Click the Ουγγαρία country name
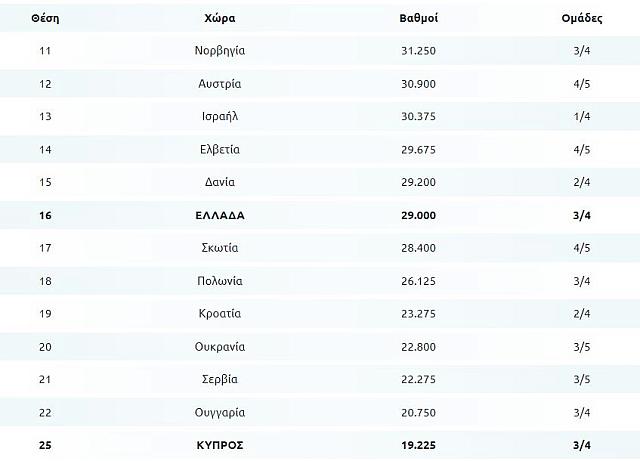Screen dimensions: 640x461 221,412
